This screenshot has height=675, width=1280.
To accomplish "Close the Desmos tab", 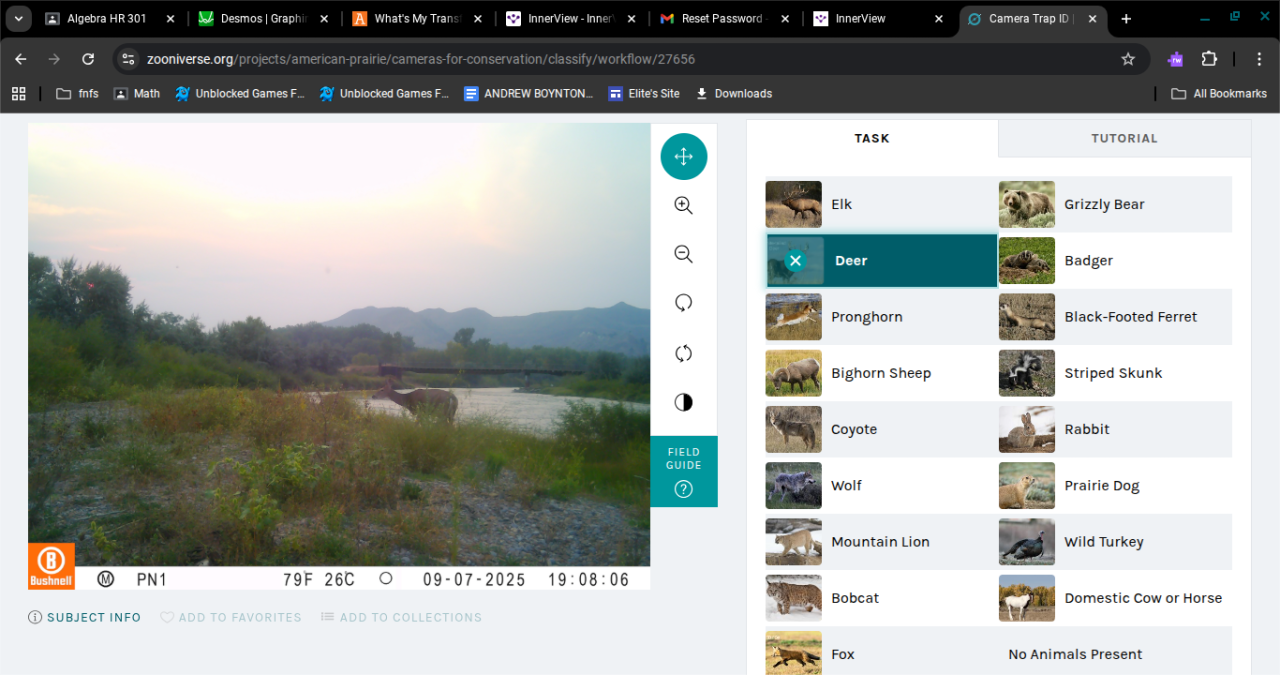I will 323,18.
